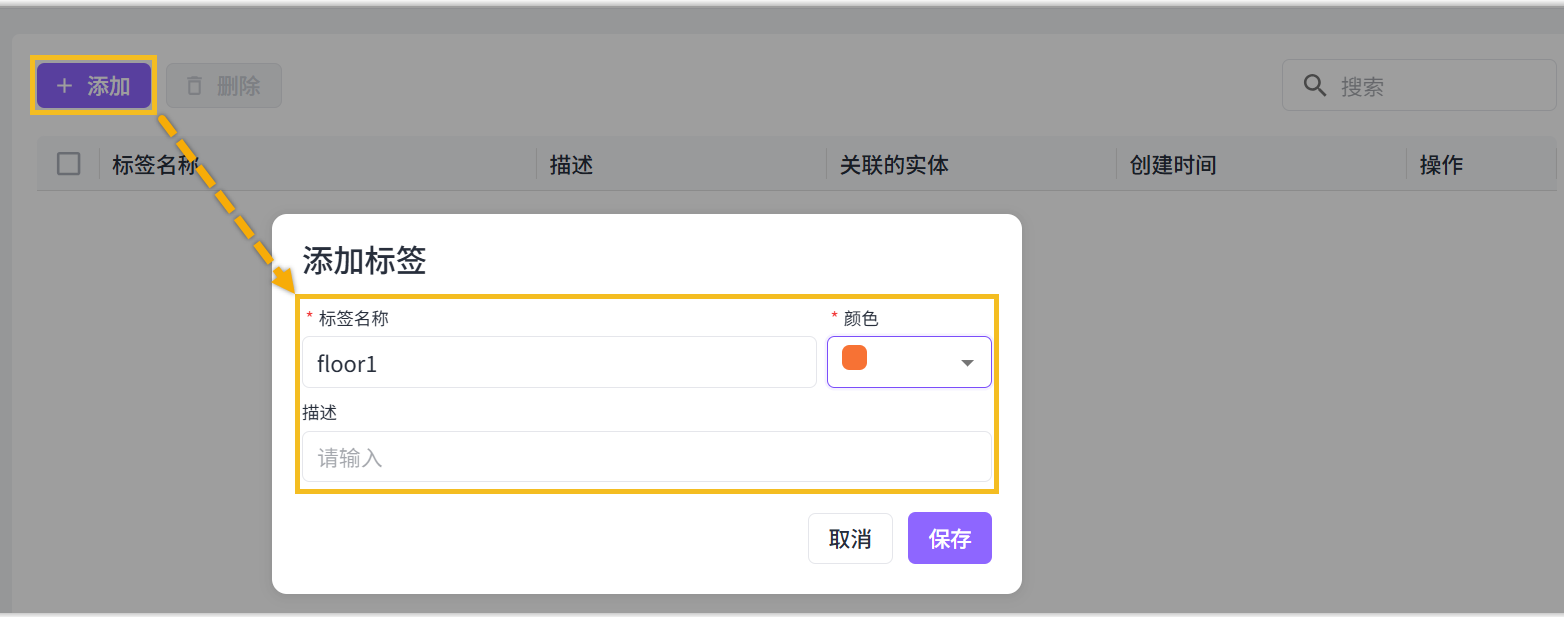Focus the 标签名称 field containing floor1
Image resolution: width=1564 pixels, height=617 pixels.
559,363
